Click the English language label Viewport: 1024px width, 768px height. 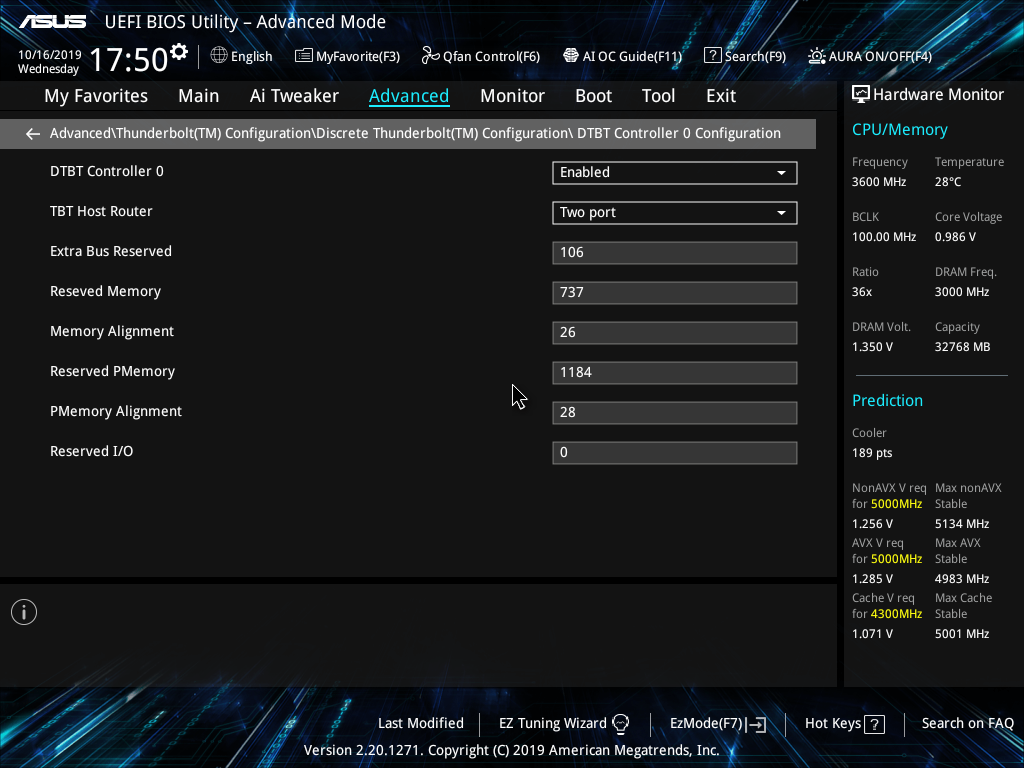[251, 57]
